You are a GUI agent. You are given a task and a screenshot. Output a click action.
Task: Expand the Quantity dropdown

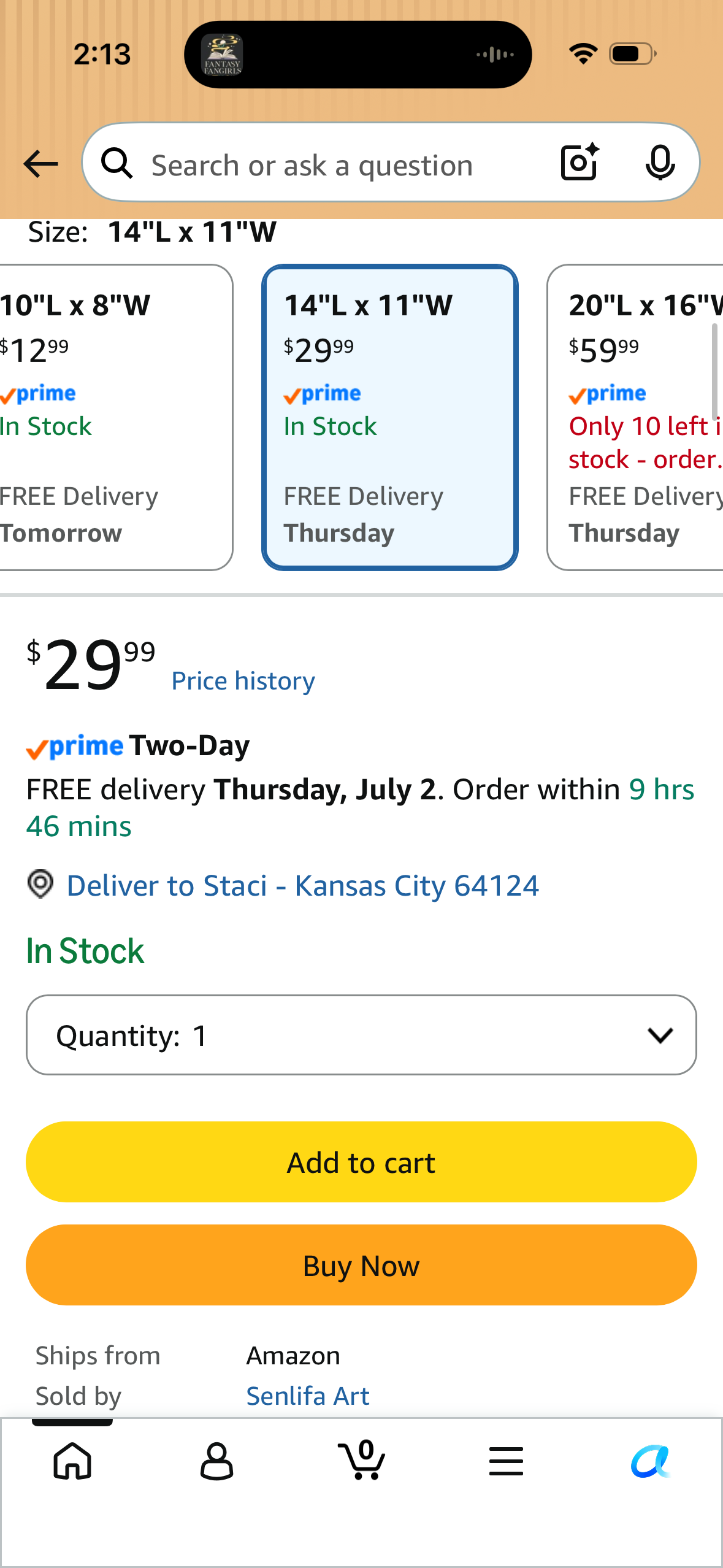[x=361, y=1035]
